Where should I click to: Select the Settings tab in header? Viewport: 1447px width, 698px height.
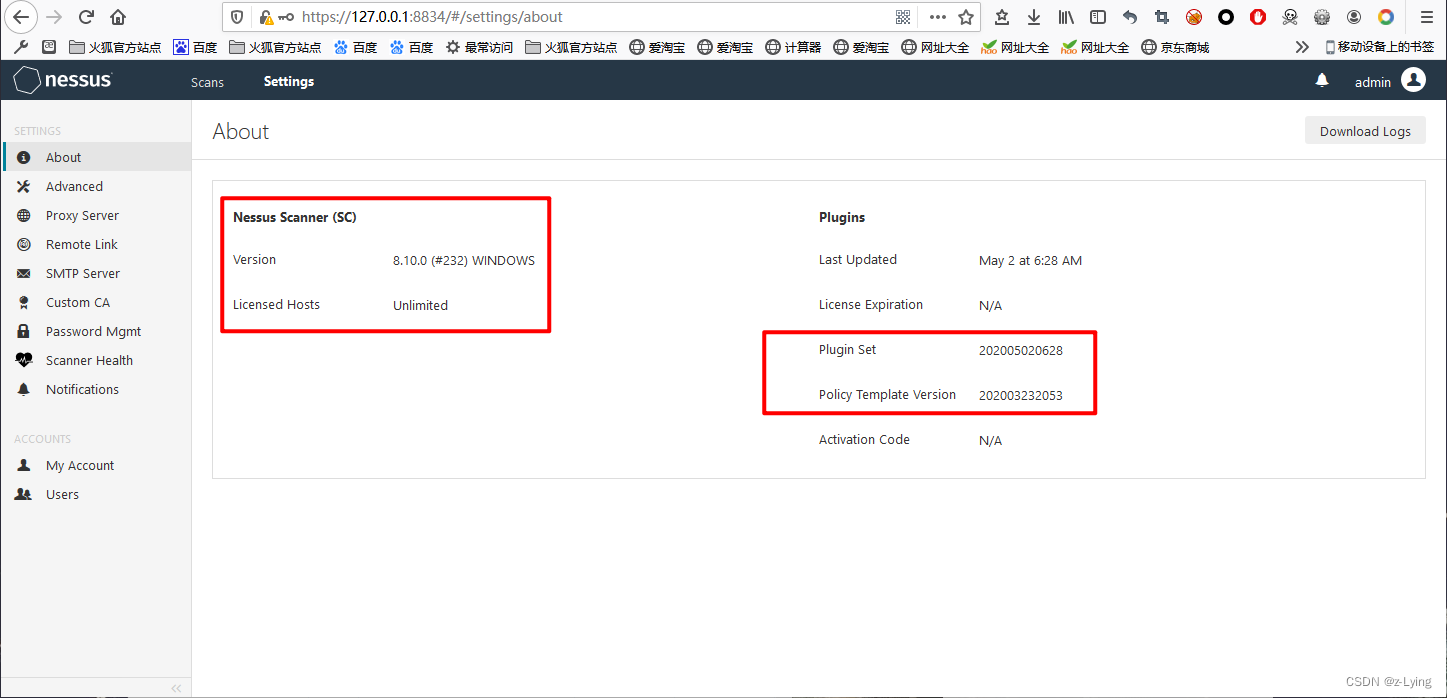point(289,82)
